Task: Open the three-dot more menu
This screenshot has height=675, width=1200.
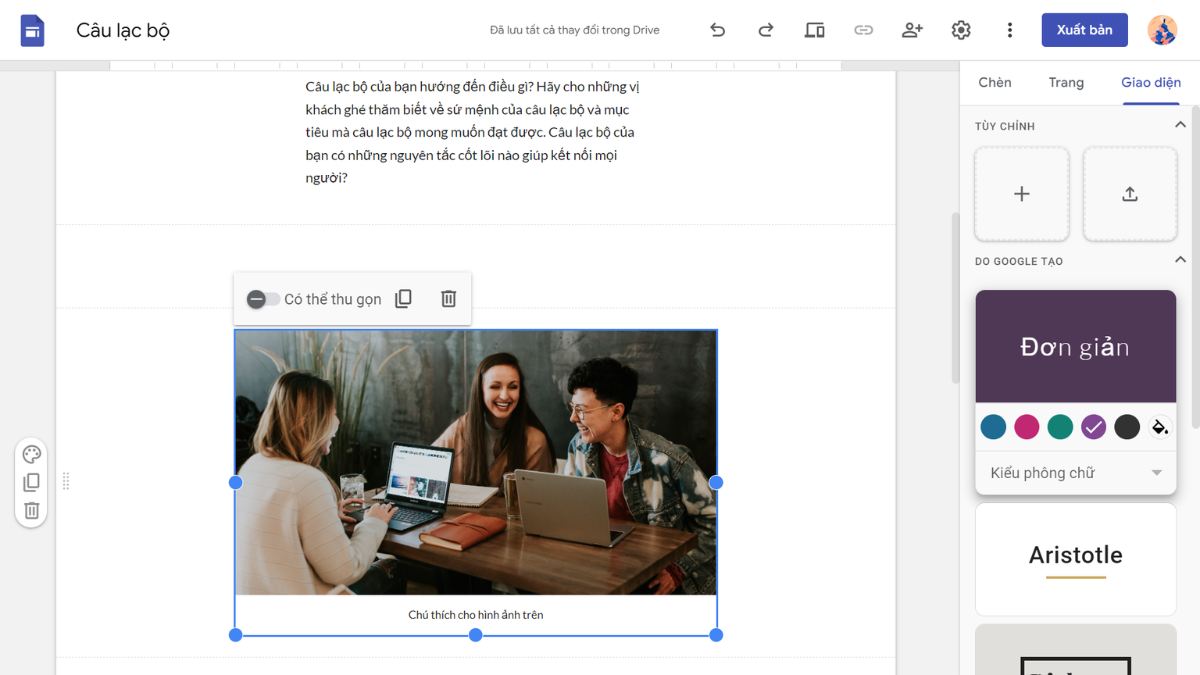Action: [1010, 30]
